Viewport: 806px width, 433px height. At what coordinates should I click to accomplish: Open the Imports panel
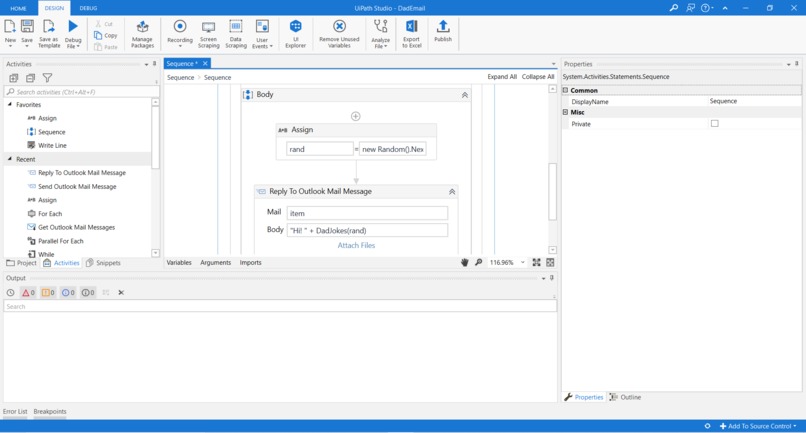250,262
